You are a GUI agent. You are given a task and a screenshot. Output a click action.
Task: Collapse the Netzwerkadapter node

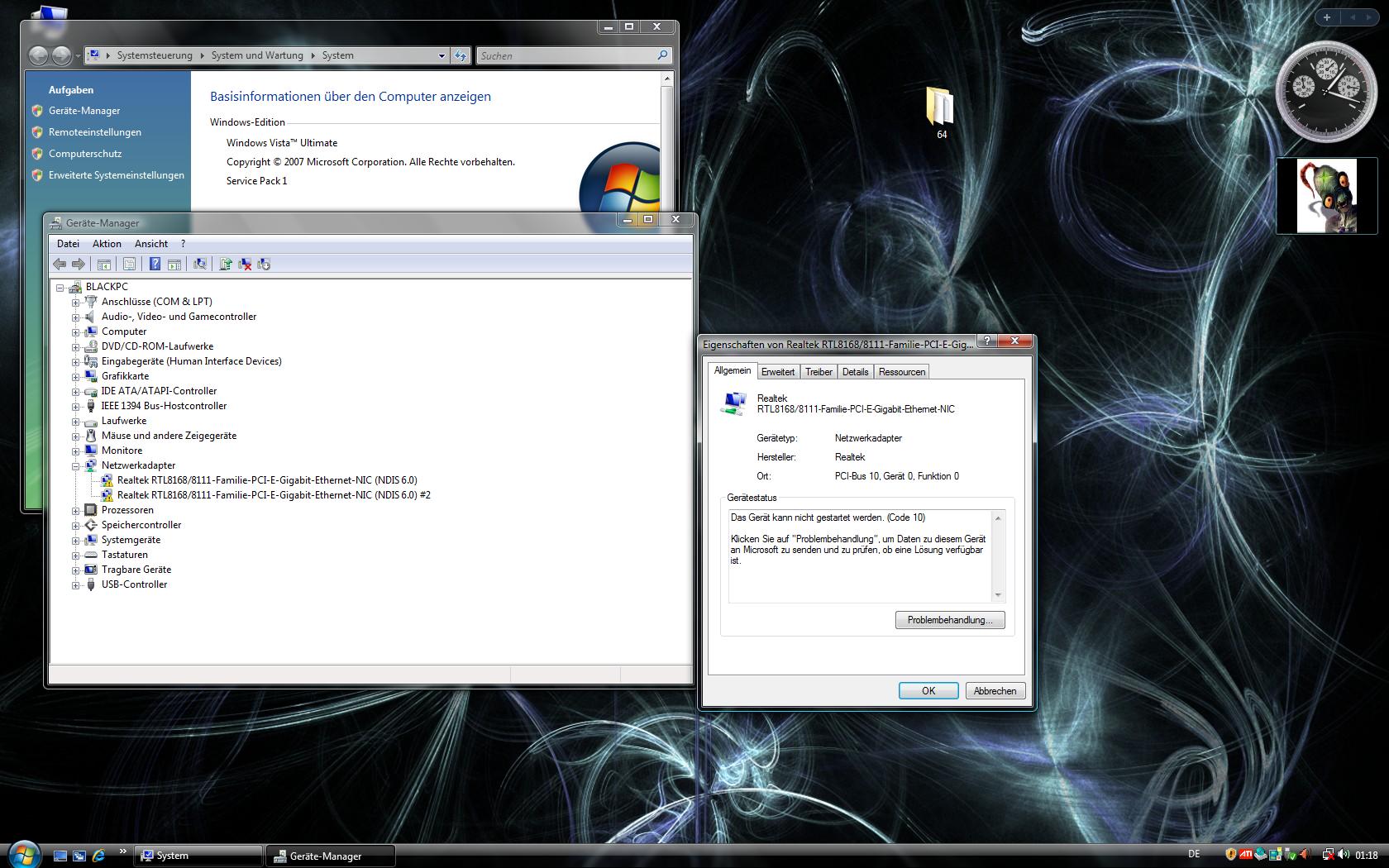[x=75, y=465]
